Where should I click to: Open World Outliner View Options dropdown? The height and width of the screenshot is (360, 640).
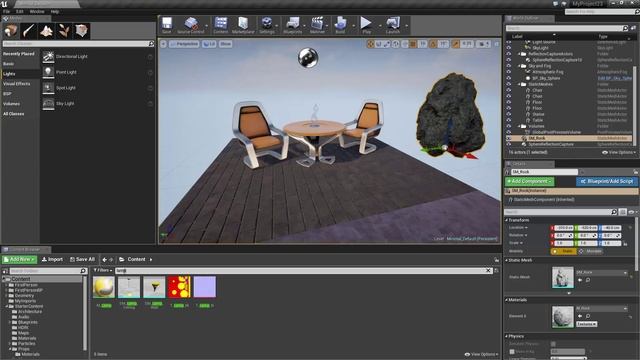(x=619, y=152)
